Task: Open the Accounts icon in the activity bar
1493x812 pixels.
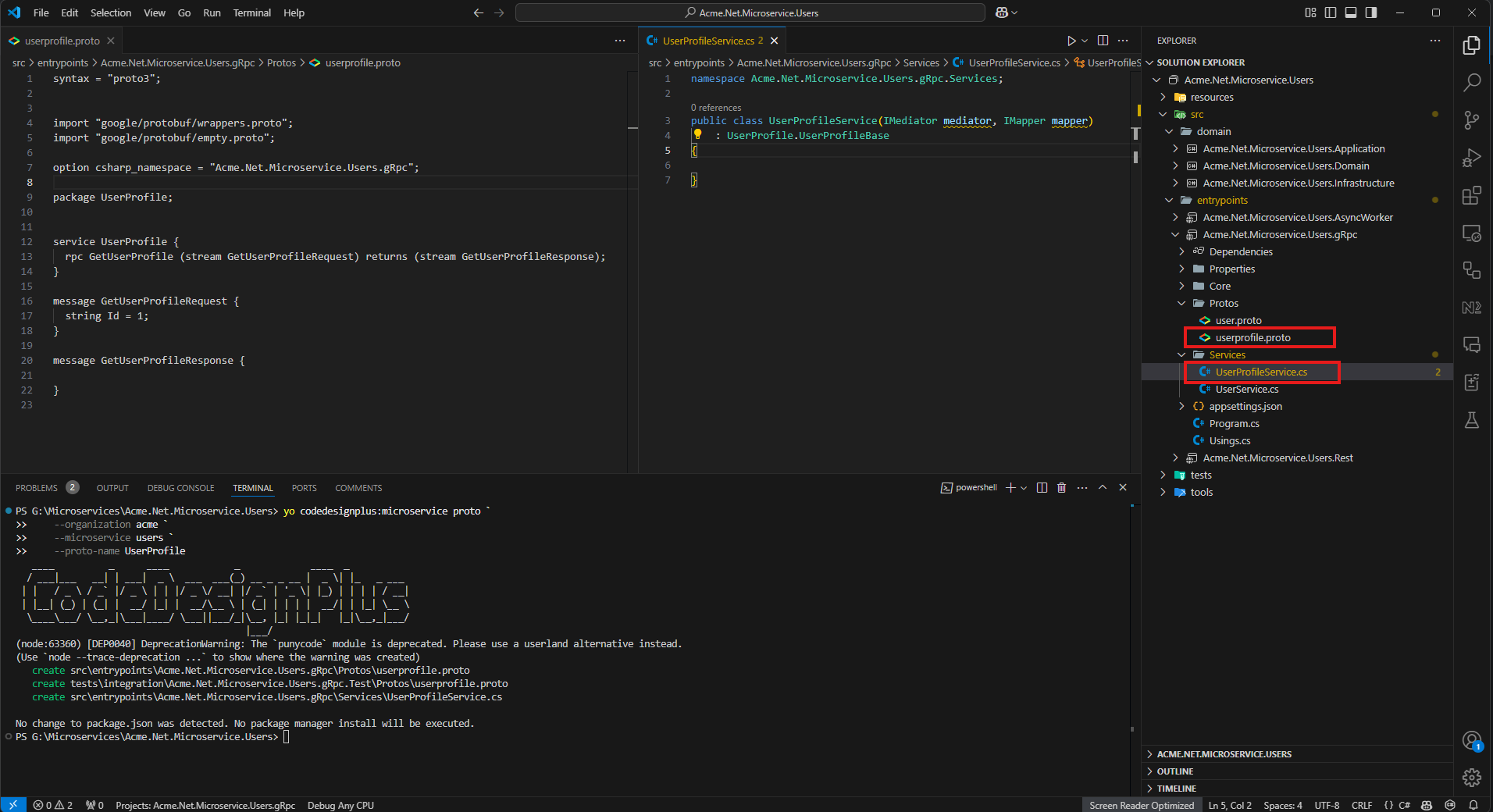Action: tap(1472, 740)
